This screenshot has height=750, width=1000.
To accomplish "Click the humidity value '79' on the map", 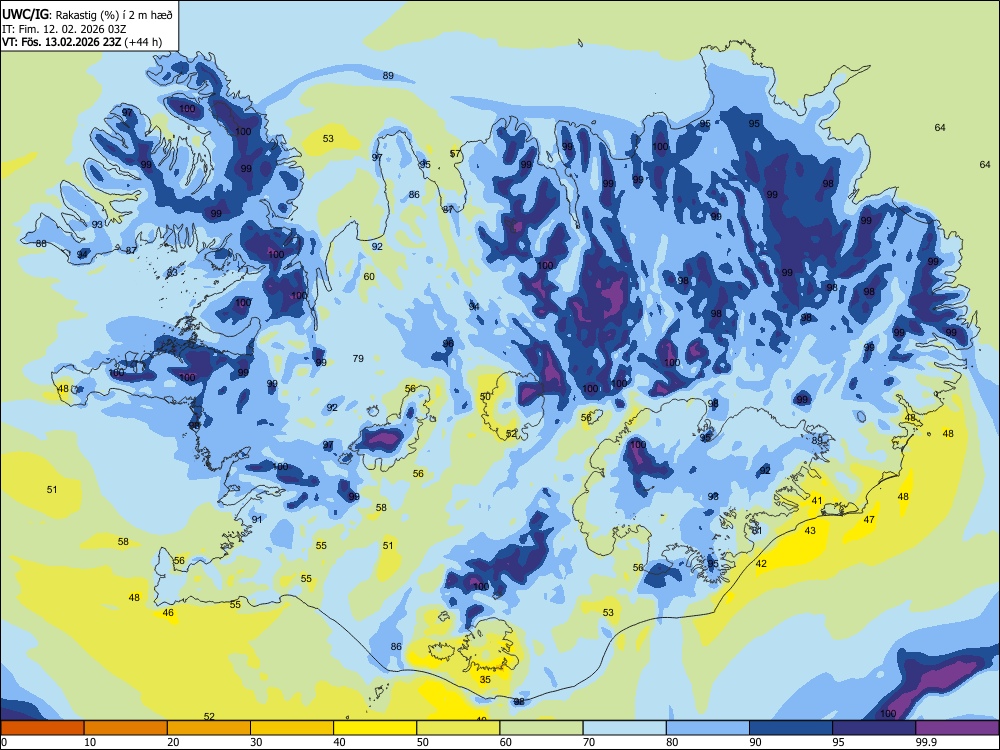I will tap(358, 358).
